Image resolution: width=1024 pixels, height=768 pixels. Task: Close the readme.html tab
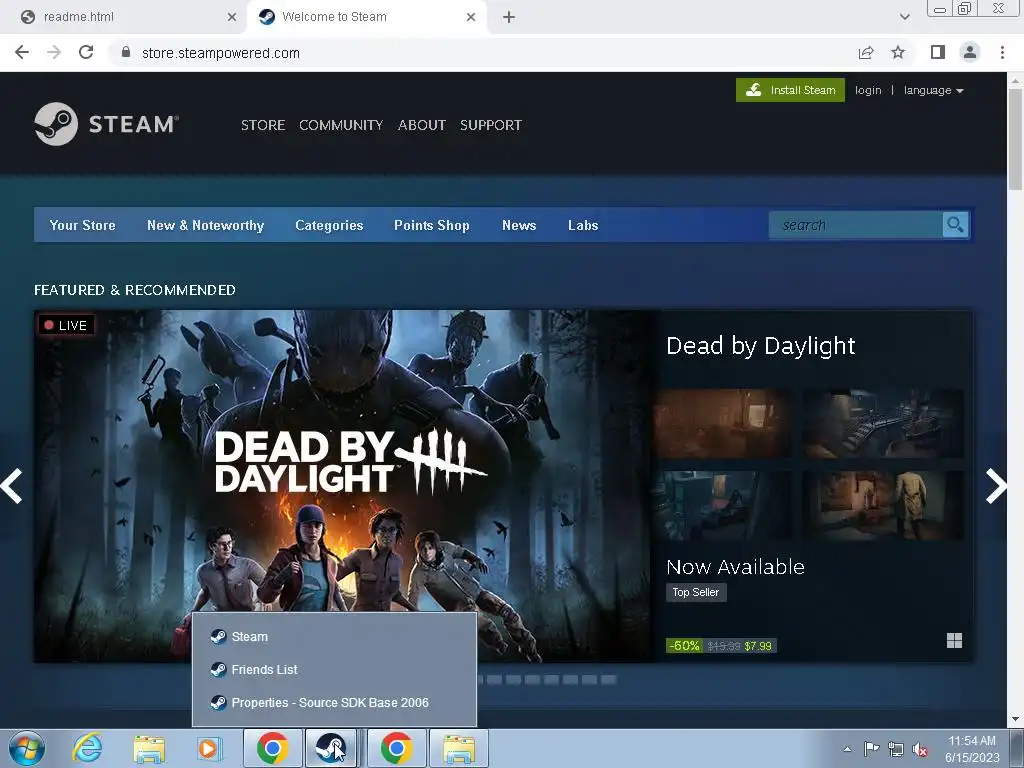click(232, 17)
